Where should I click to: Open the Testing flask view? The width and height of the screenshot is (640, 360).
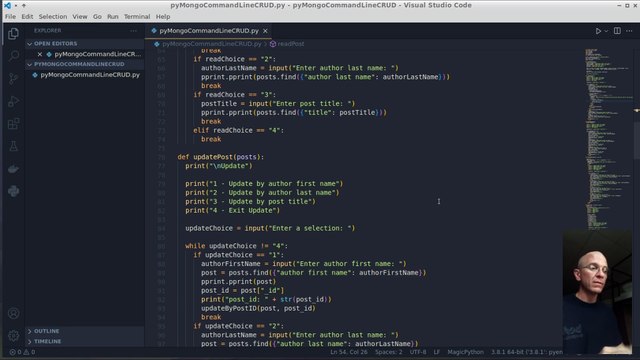click(x=13, y=146)
